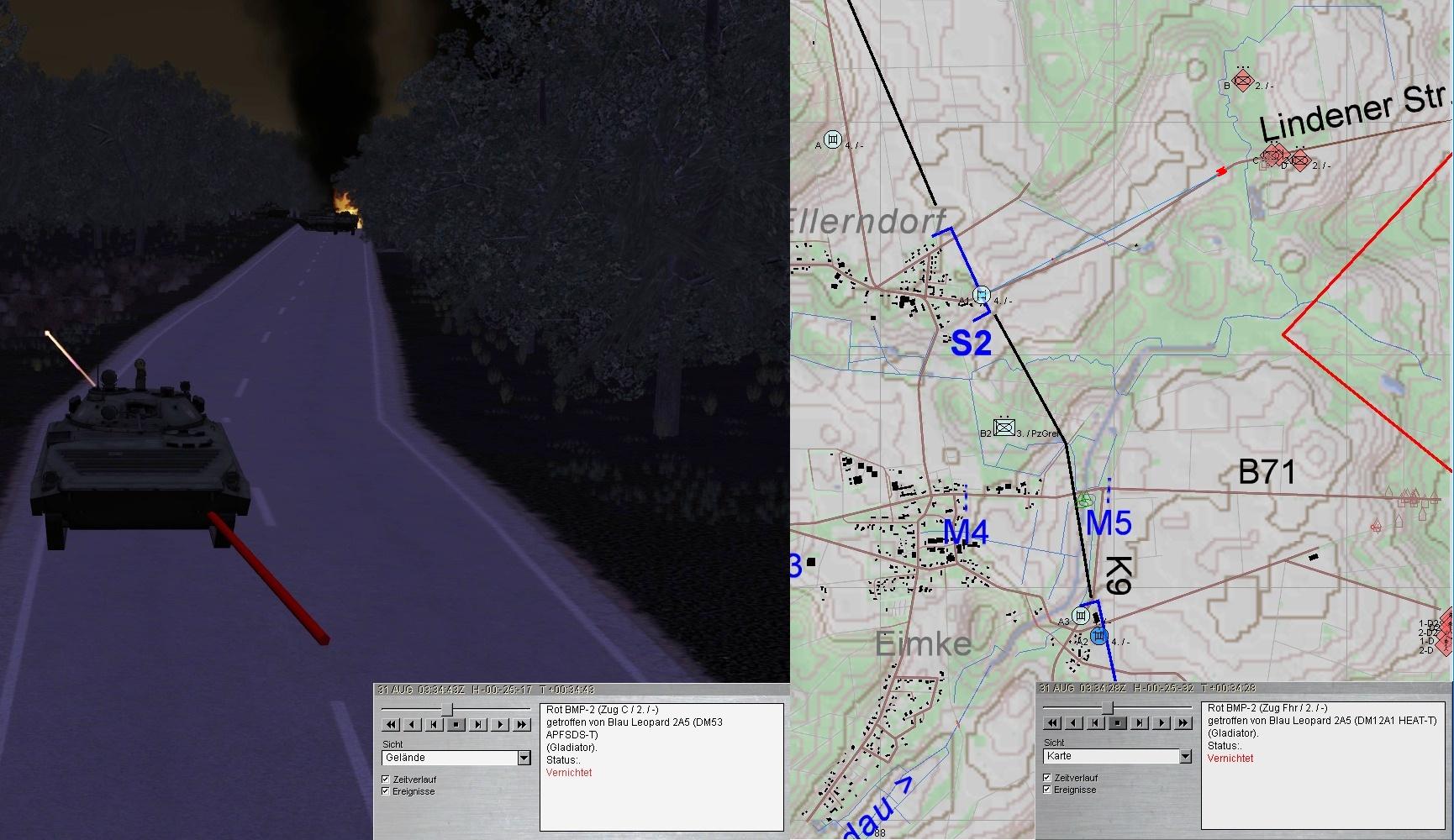Skip to next event in Gelände panel
Viewport: 1454px width, 840px height.
(478, 724)
